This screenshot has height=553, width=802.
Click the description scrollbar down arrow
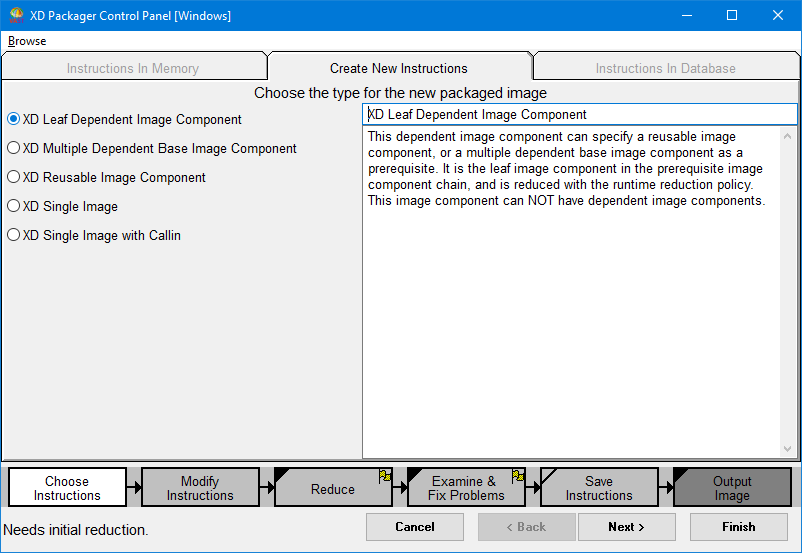pyautogui.click(x=788, y=449)
